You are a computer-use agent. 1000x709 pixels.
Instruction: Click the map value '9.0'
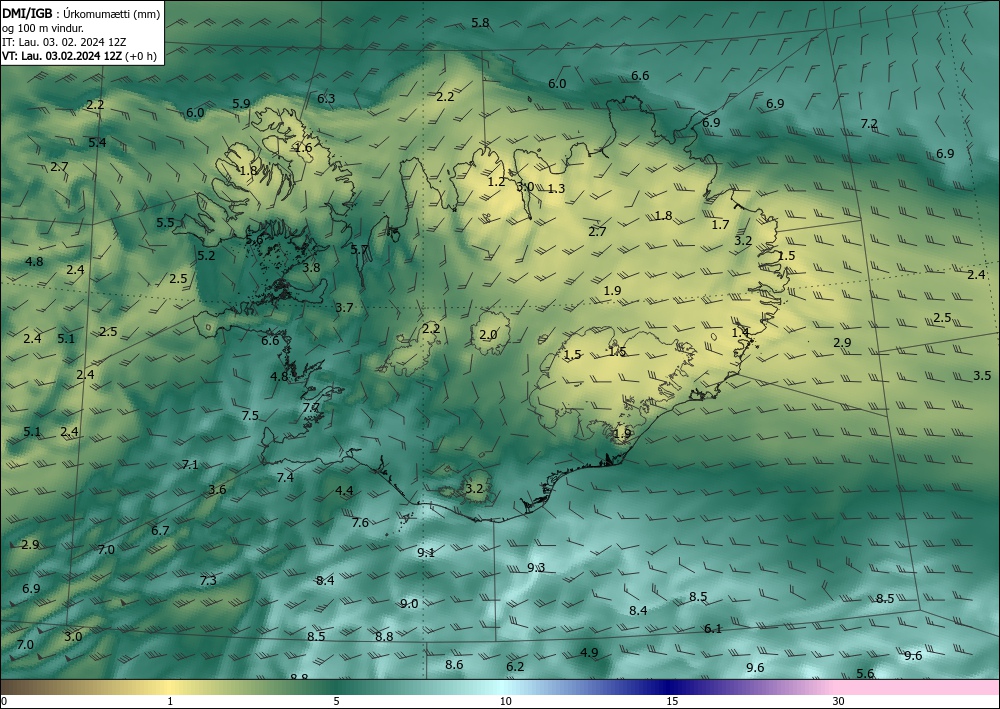coord(409,604)
